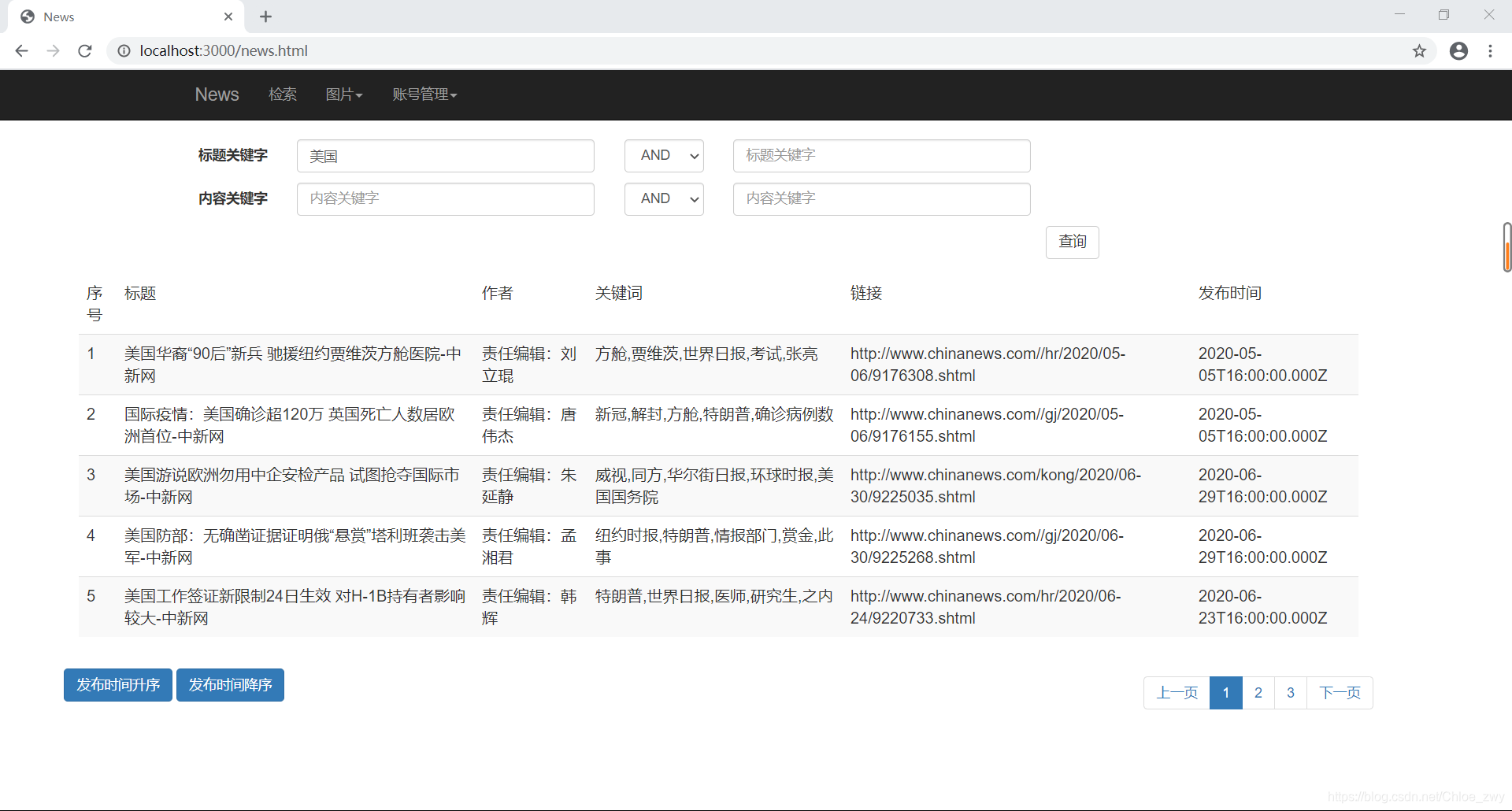Click keywords cell 纽约时报,特朗普,情报部门

coord(714,546)
